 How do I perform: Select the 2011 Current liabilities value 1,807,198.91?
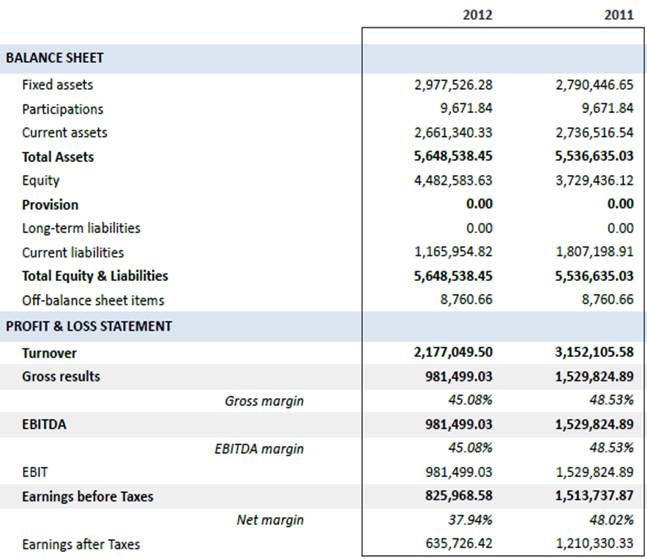coord(594,252)
